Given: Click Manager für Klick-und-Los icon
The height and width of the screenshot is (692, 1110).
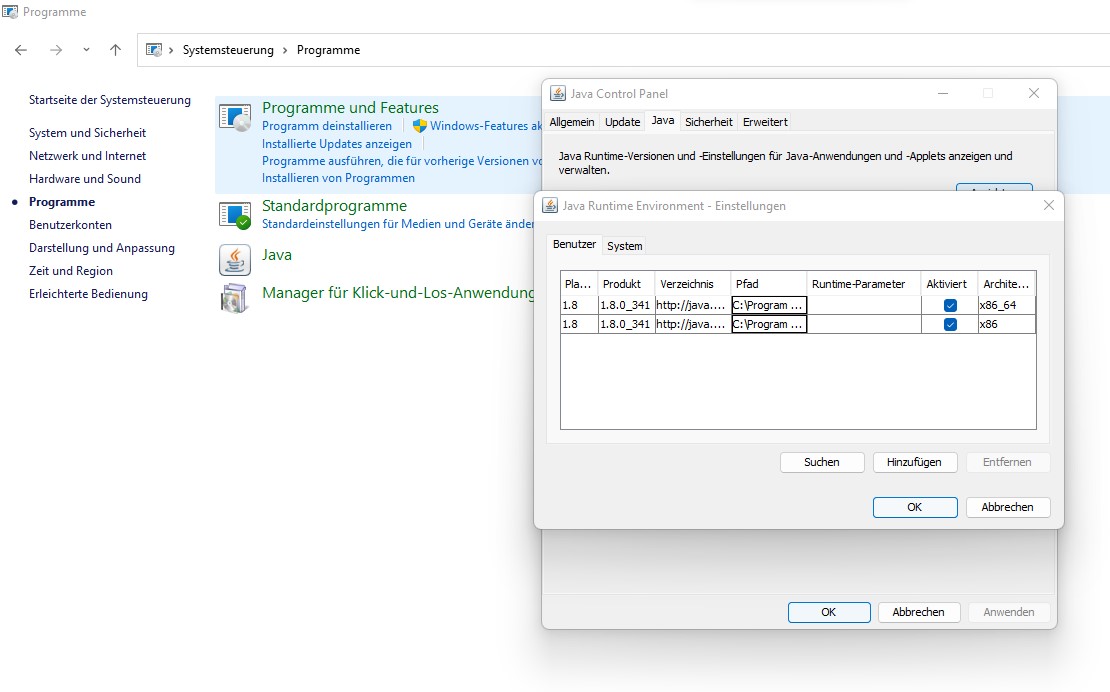Looking at the screenshot, I should tap(235, 297).
